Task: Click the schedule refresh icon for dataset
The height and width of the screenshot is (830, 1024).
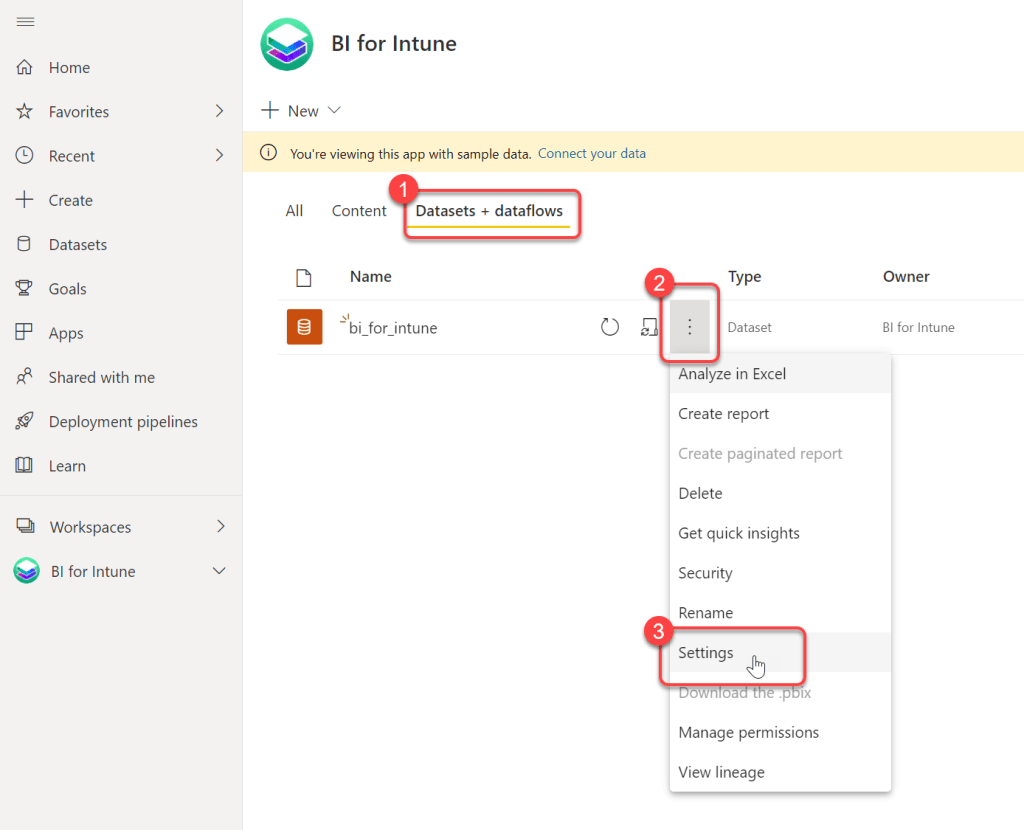Action: click(x=649, y=327)
